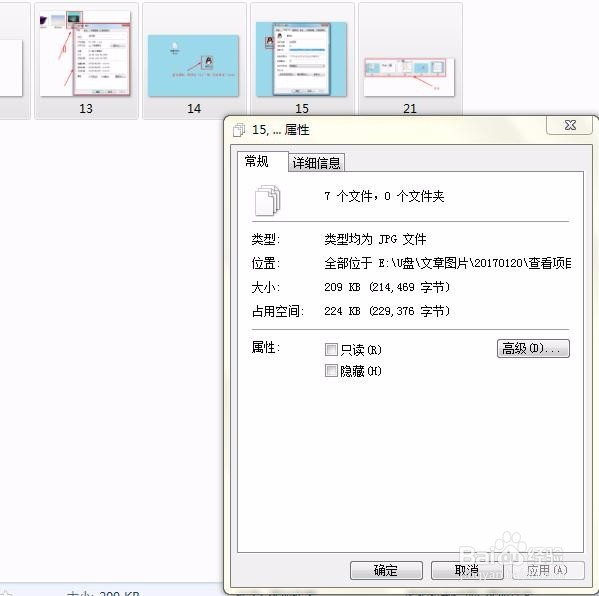Click the text 类型均为 JPG 文件

[375, 240]
